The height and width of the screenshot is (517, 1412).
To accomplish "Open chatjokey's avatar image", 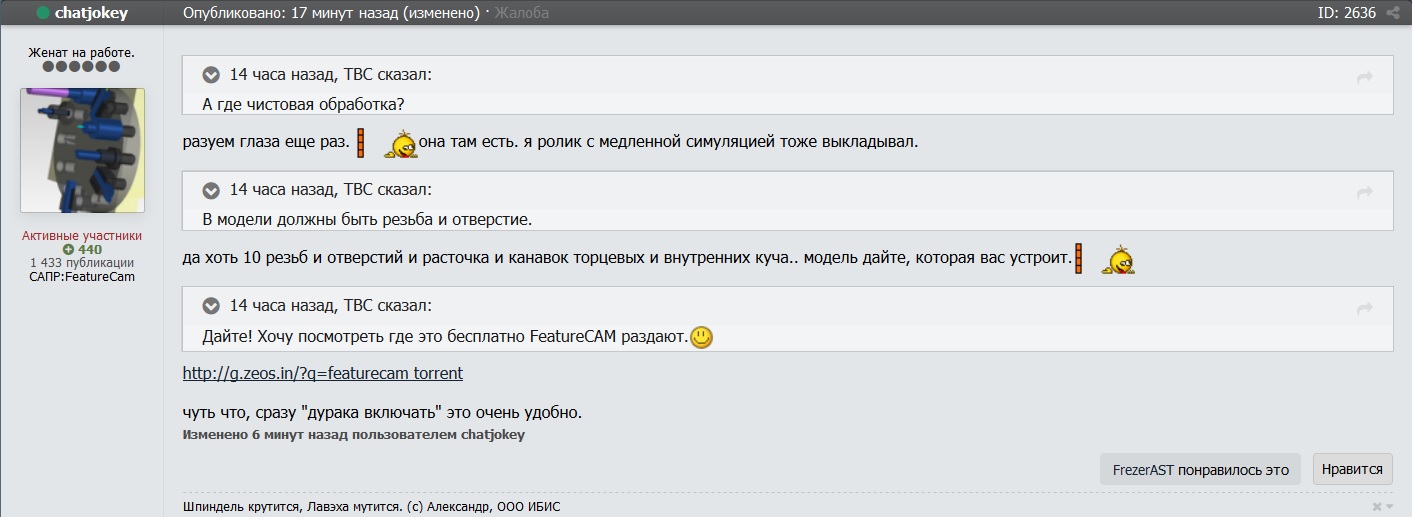I will click(x=83, y=150).
